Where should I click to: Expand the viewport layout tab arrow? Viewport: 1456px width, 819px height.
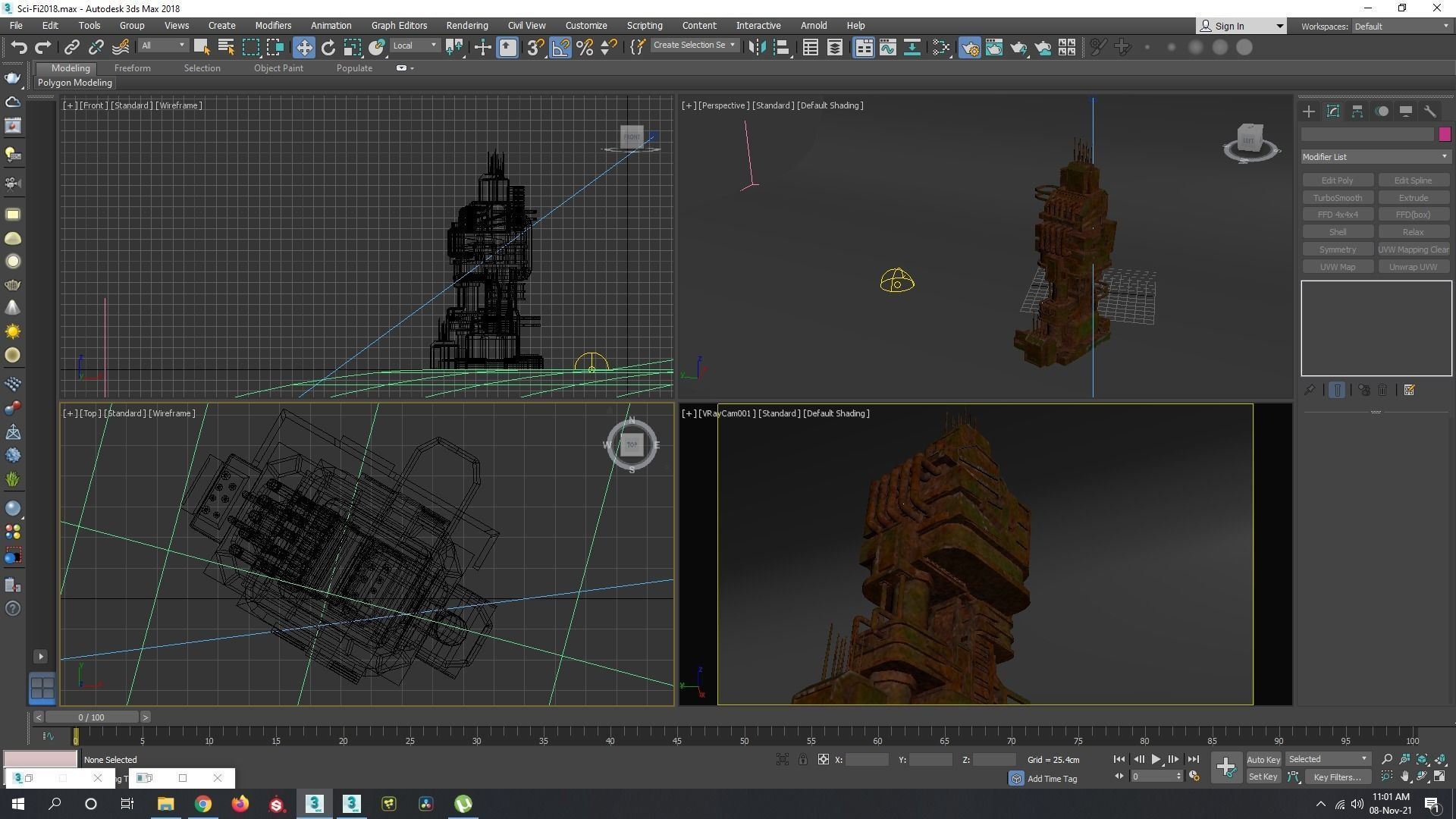pos(41,657)
